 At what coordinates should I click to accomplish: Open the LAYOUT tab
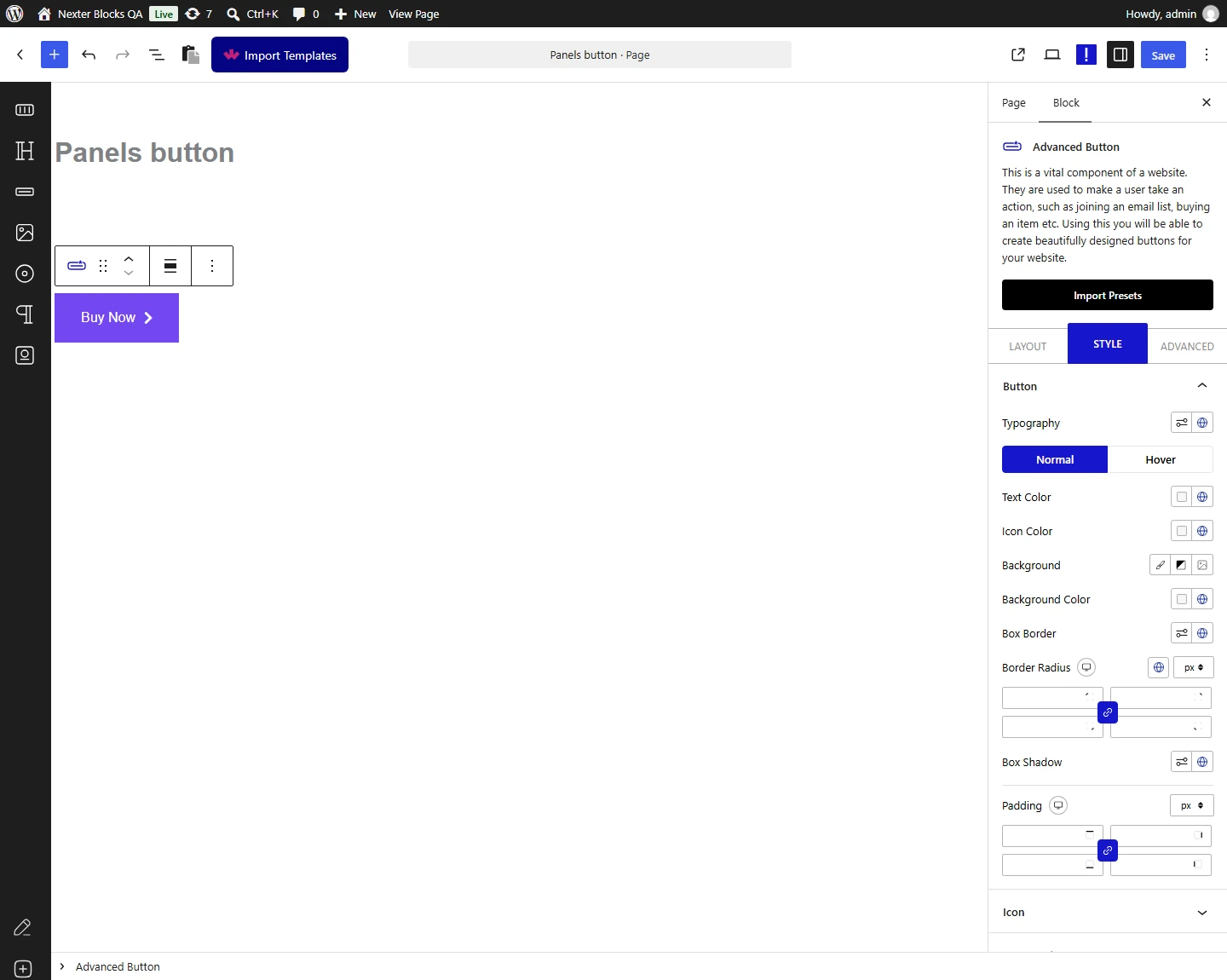(1028, 346)
